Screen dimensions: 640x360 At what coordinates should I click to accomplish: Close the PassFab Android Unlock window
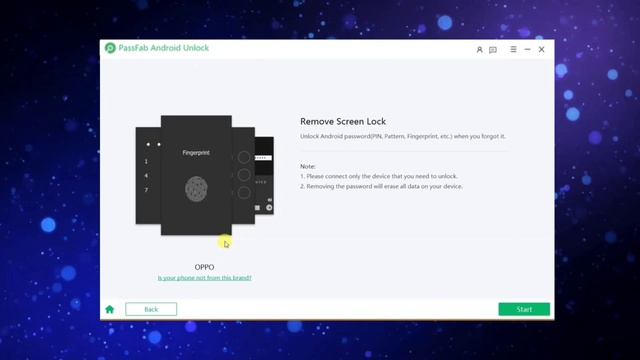541,49
